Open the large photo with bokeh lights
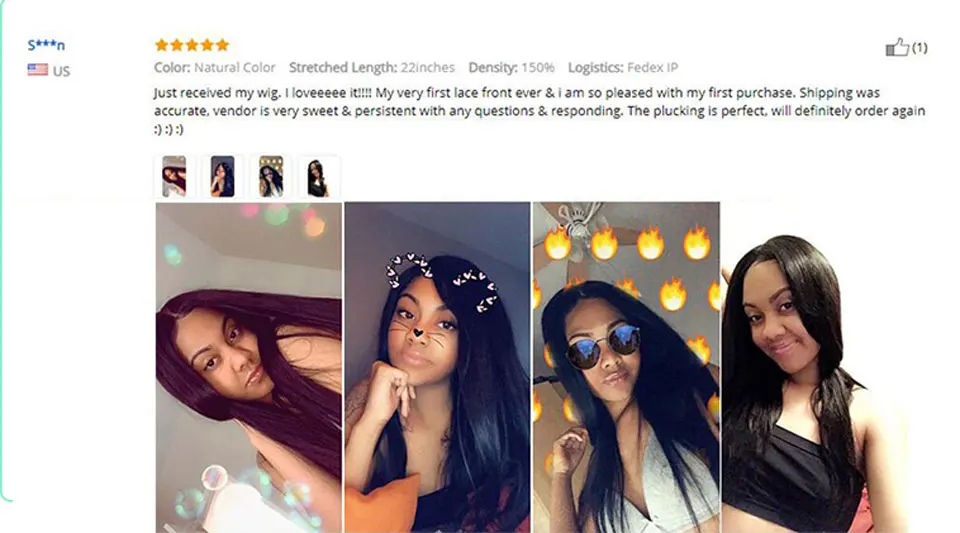960x533 pixels. [249, 367]
